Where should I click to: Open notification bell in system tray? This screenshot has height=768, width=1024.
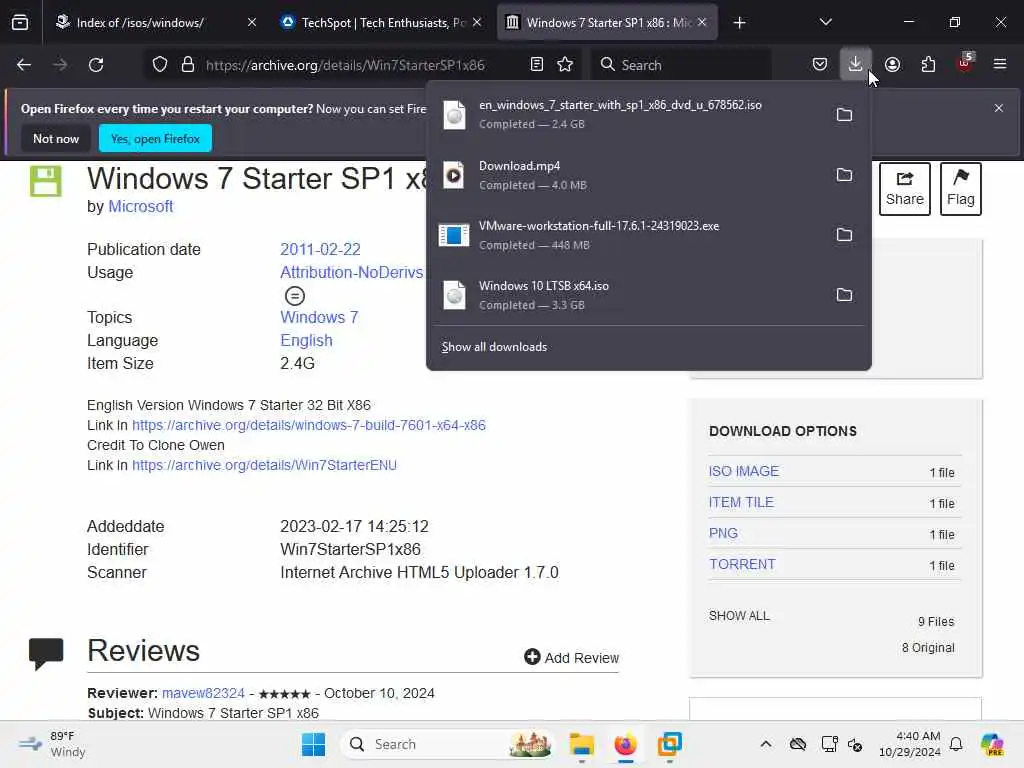[956, 744]
